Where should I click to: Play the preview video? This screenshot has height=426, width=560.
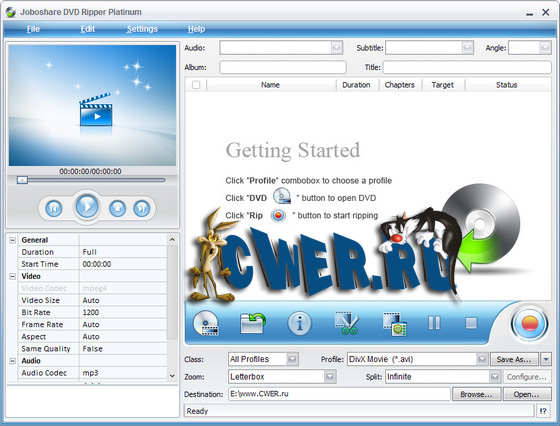87,206
